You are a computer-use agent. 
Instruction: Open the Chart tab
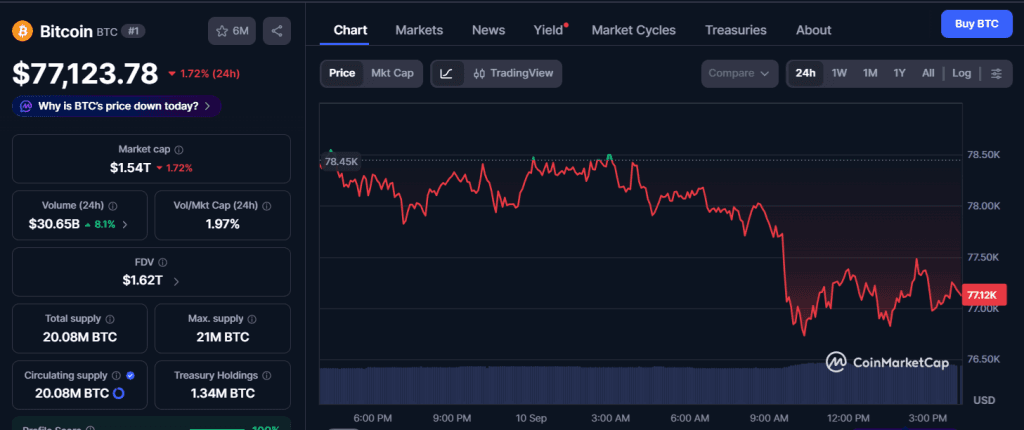(350, 30)
